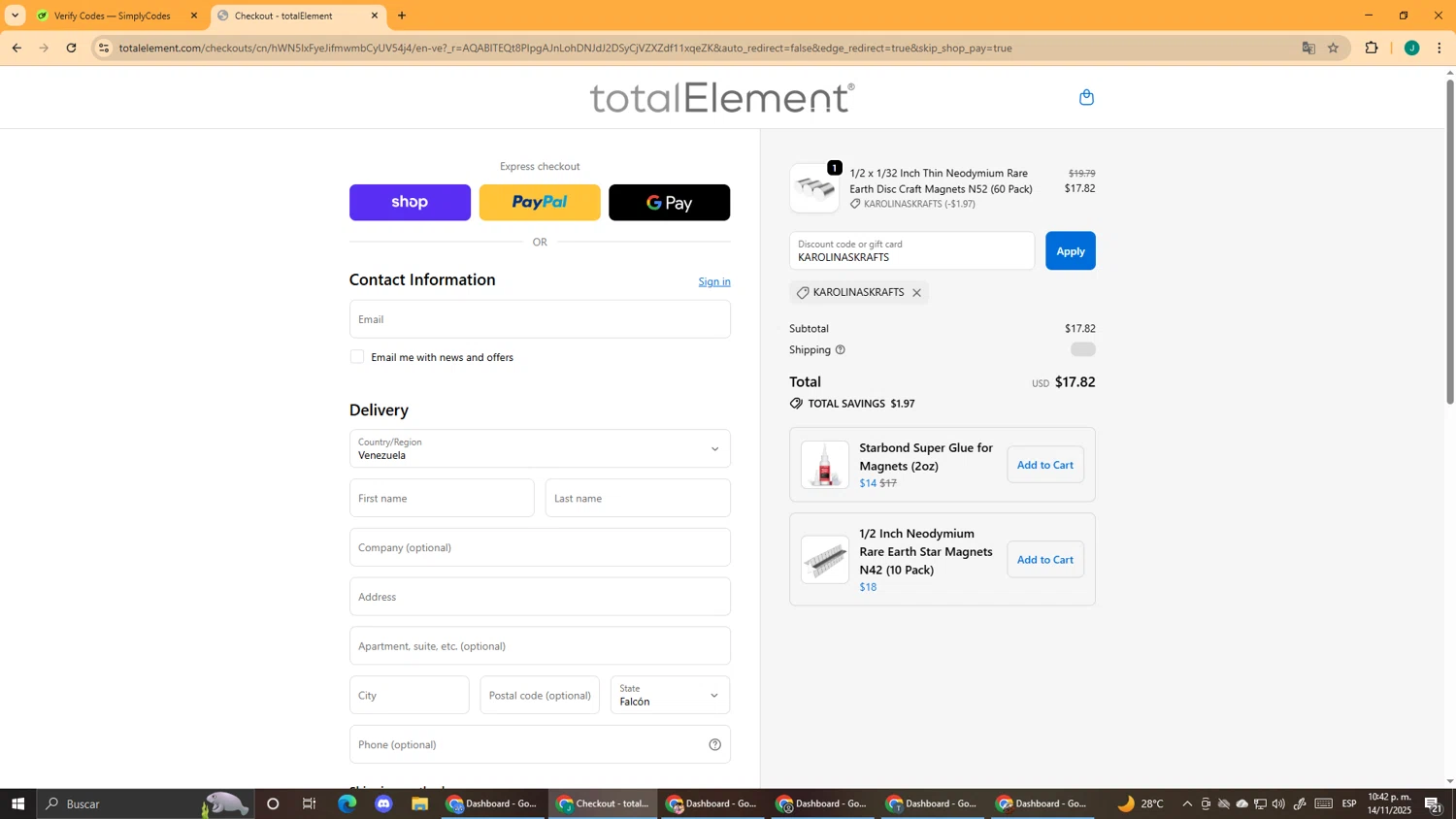The width and height of the screenshot is (1456, 819).
Task: Add Neodymium Star Magnets to cart
Action: coord(1045,560)
